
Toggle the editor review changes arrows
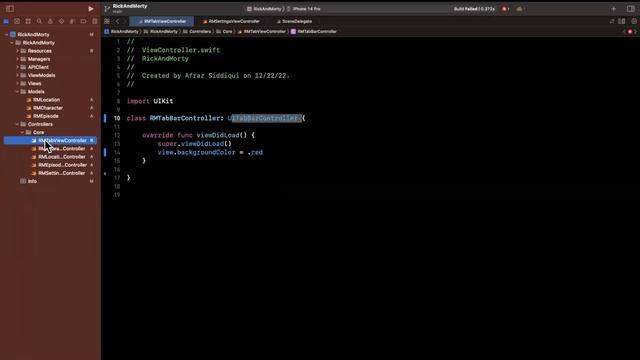point(611,21)
